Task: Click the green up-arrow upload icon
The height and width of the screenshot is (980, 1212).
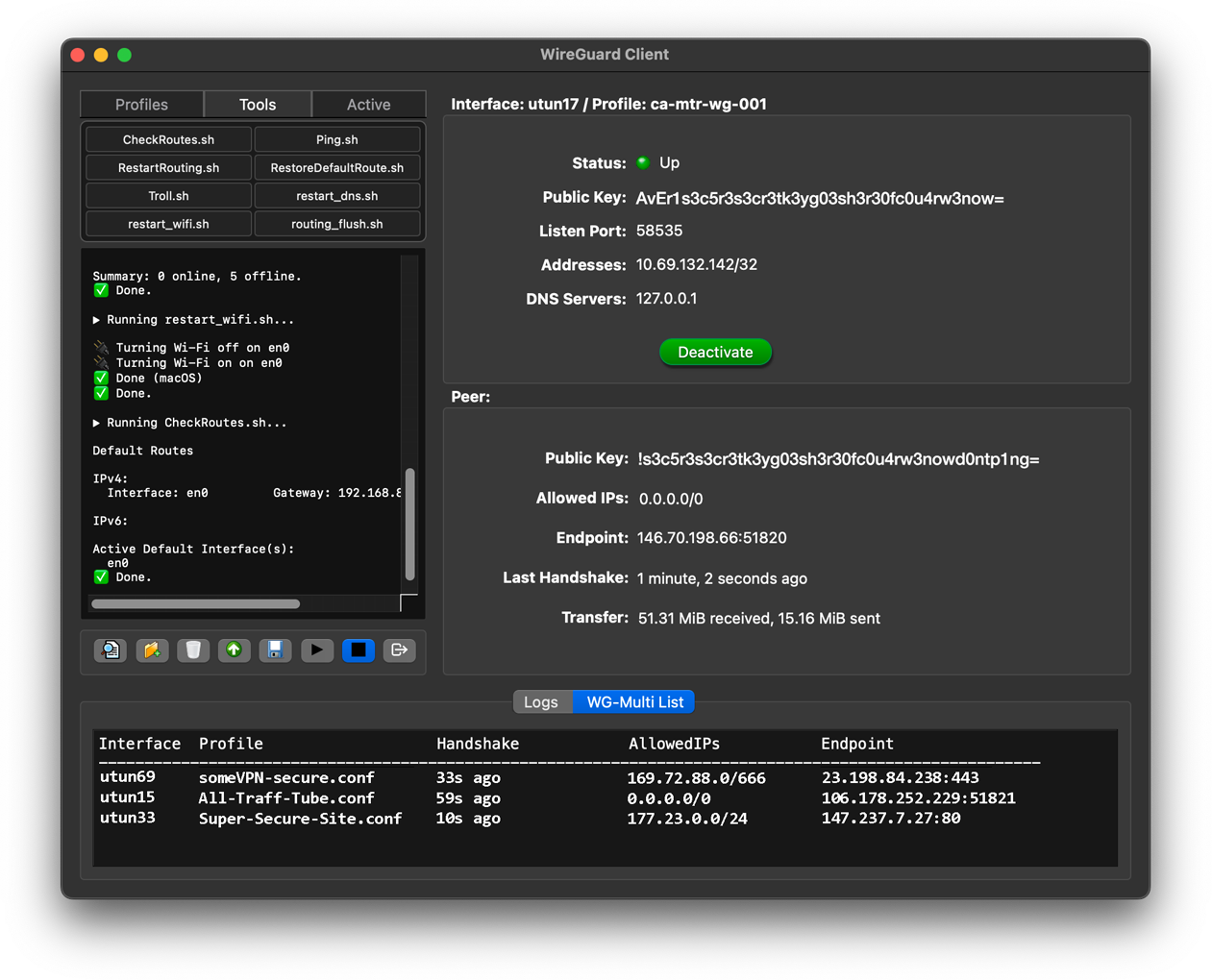Action: pos(234,650)
